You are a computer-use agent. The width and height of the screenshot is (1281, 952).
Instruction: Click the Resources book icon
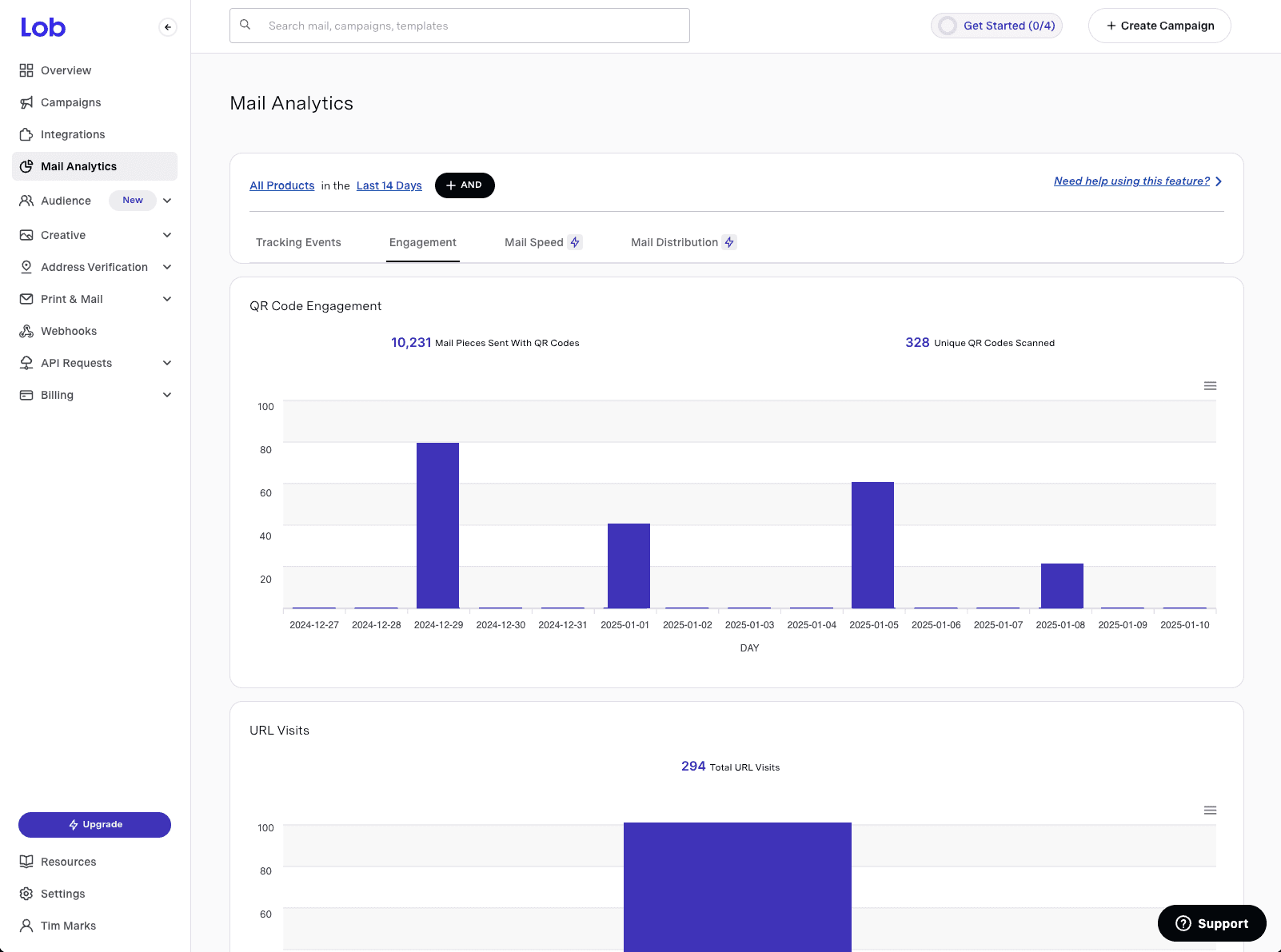[x=26, y=862]
